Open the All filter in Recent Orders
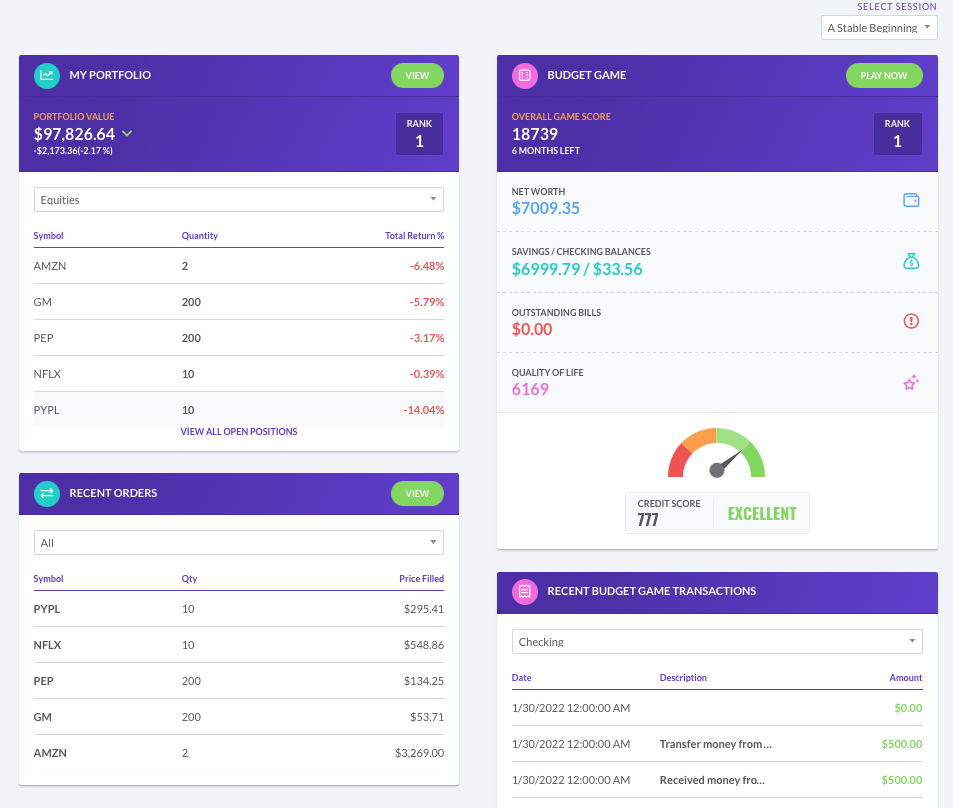This screenshot has height=808, width=953. [238, 542]
